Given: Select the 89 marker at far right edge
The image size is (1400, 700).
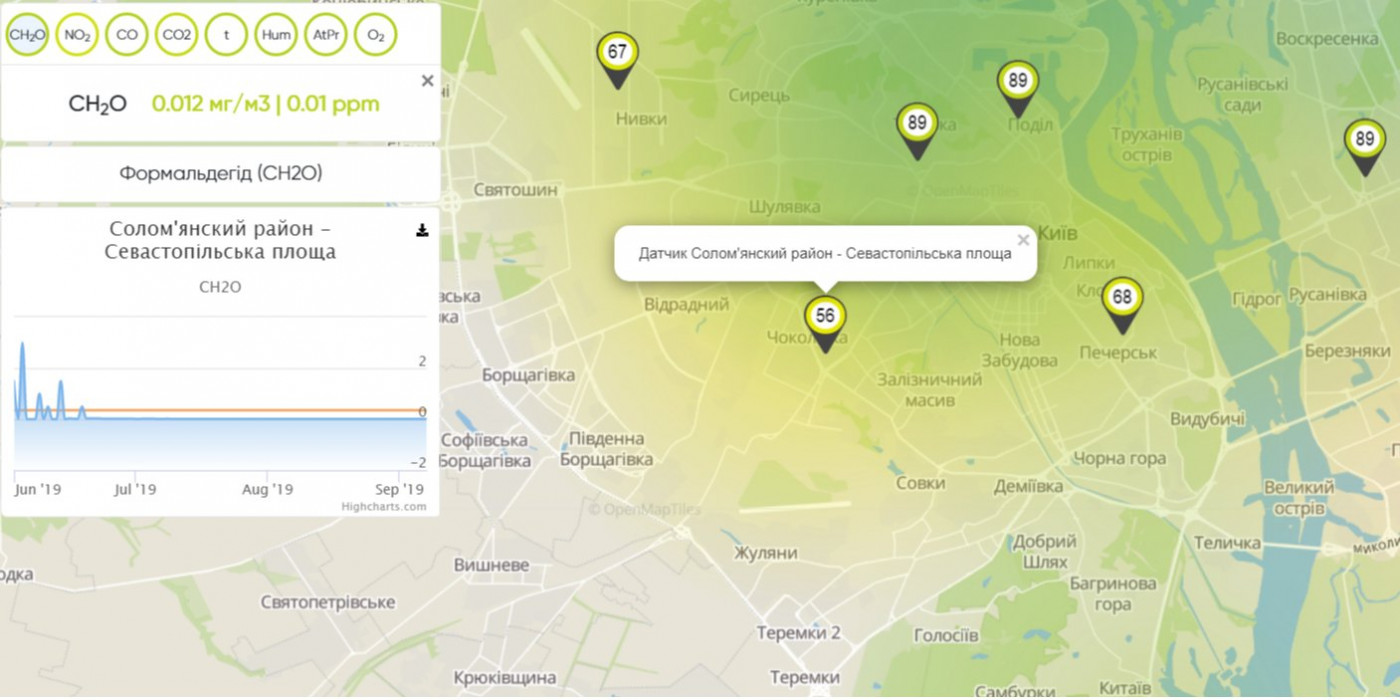Looking at the screenshot, I should click(x=1364, y=141).
